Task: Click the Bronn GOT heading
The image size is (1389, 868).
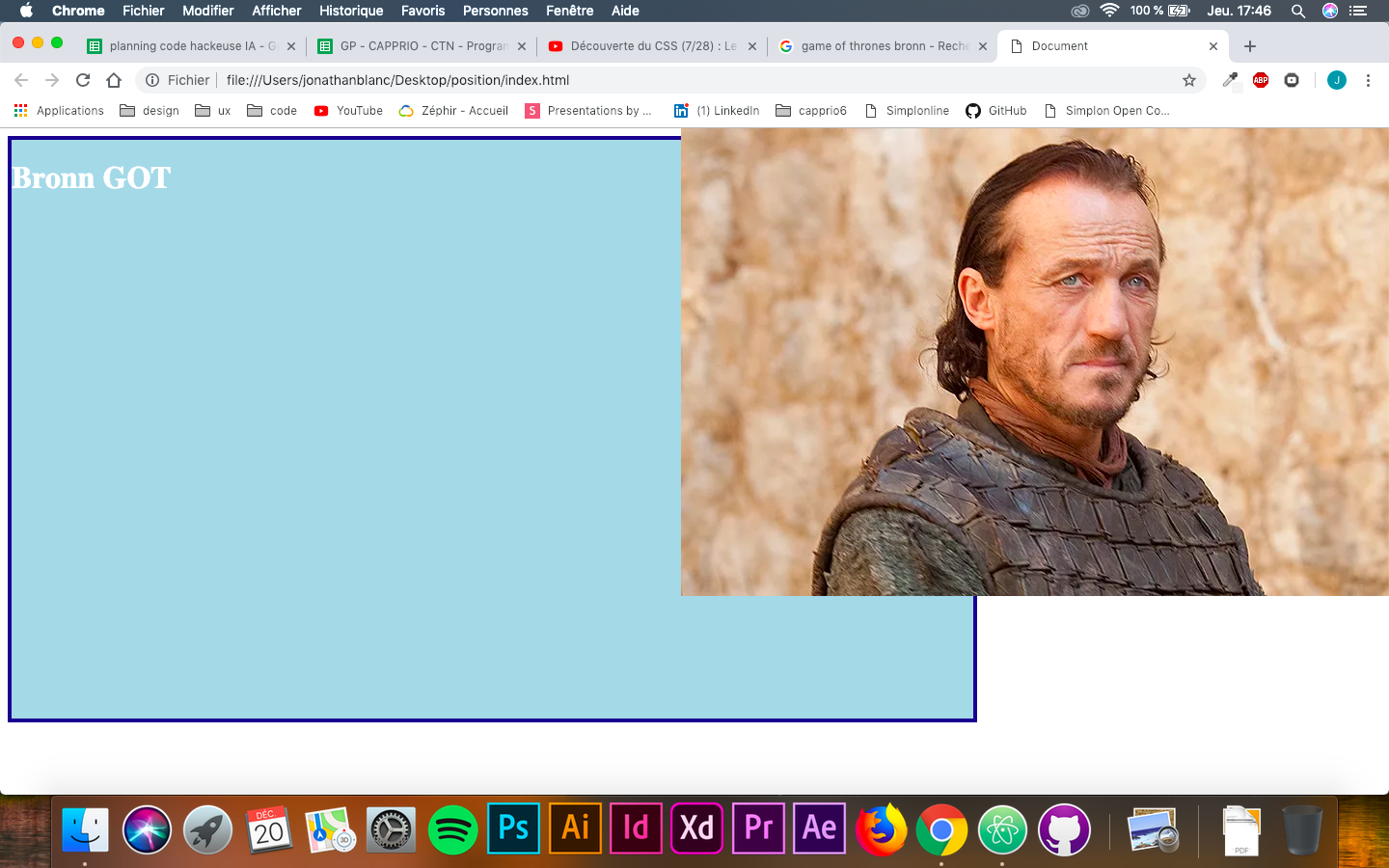Action: point(92,177)
